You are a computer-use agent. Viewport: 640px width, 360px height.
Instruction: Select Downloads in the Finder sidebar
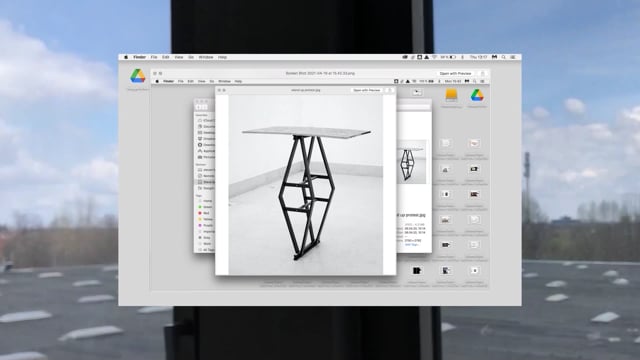click(x=207, y=145)
